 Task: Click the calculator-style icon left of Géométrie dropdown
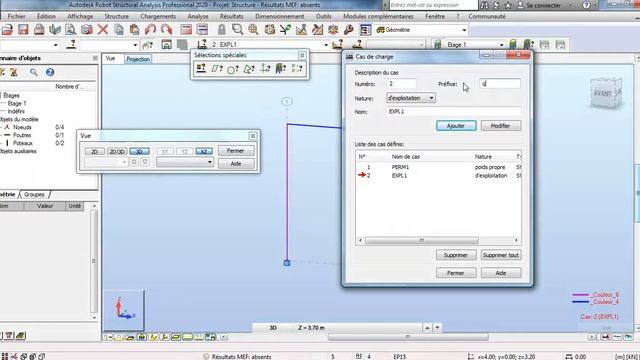click(x=365, y=30)
